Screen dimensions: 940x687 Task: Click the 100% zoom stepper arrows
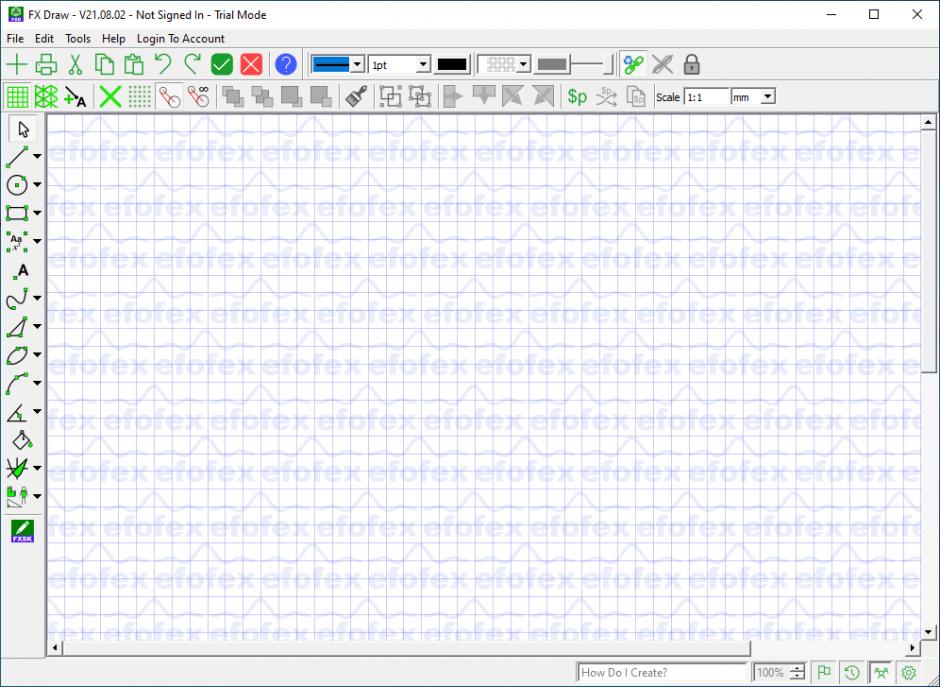point(797,673)
